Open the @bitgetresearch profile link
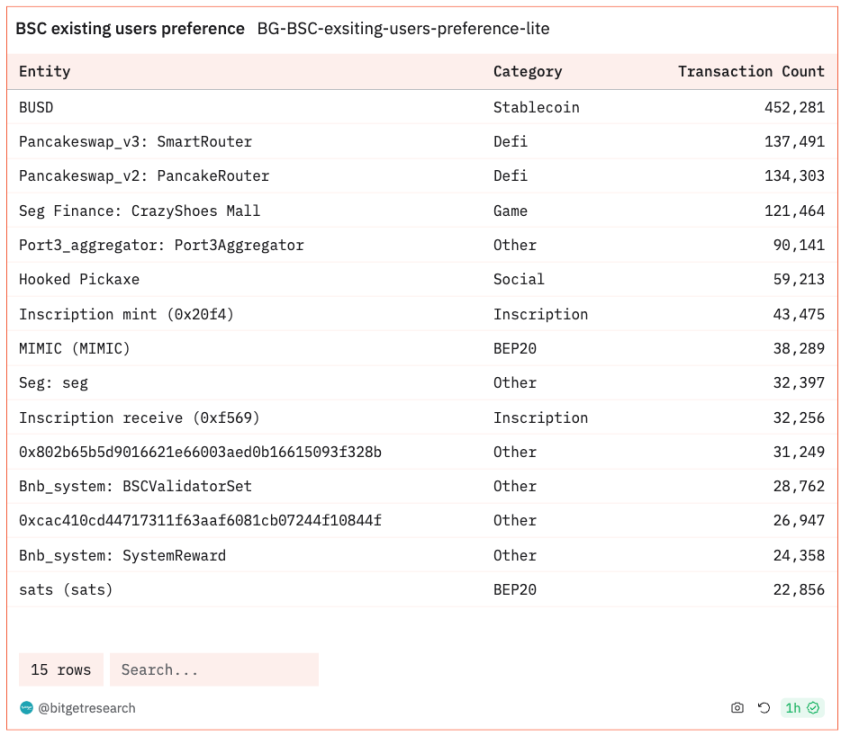This screenshot has width=850, height=736. (86, 708)
